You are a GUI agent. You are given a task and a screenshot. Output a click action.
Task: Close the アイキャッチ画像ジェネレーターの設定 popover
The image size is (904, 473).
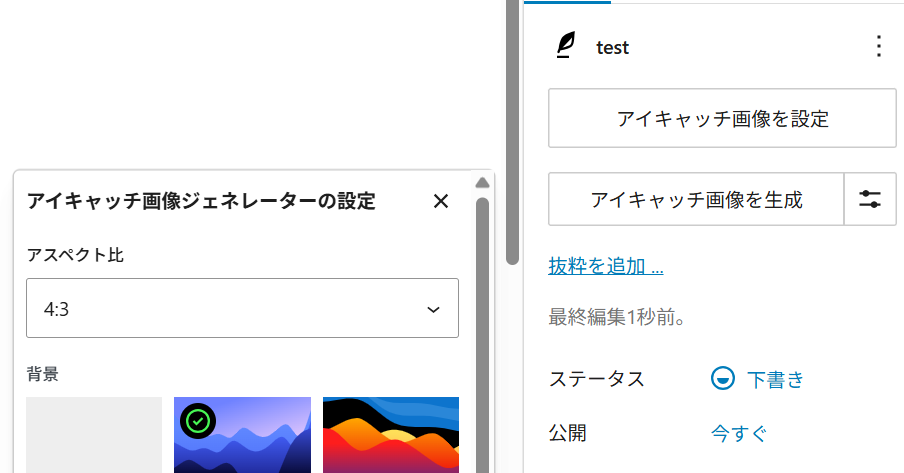[x=441, y=201]
